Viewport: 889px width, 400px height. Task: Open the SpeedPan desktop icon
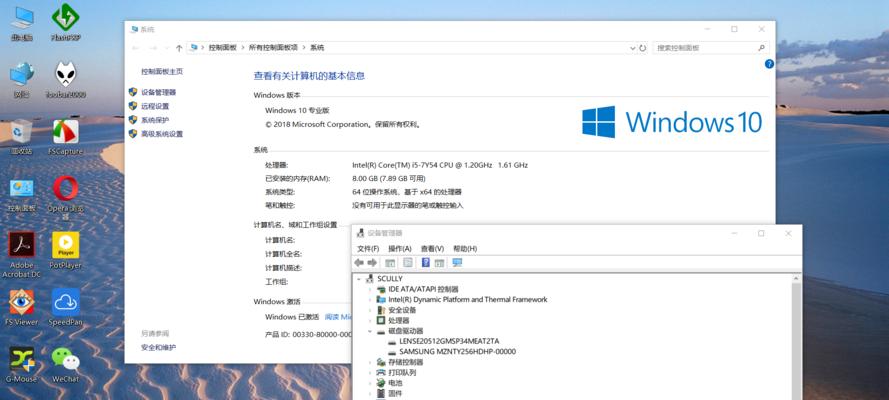[x=65, y=307]
